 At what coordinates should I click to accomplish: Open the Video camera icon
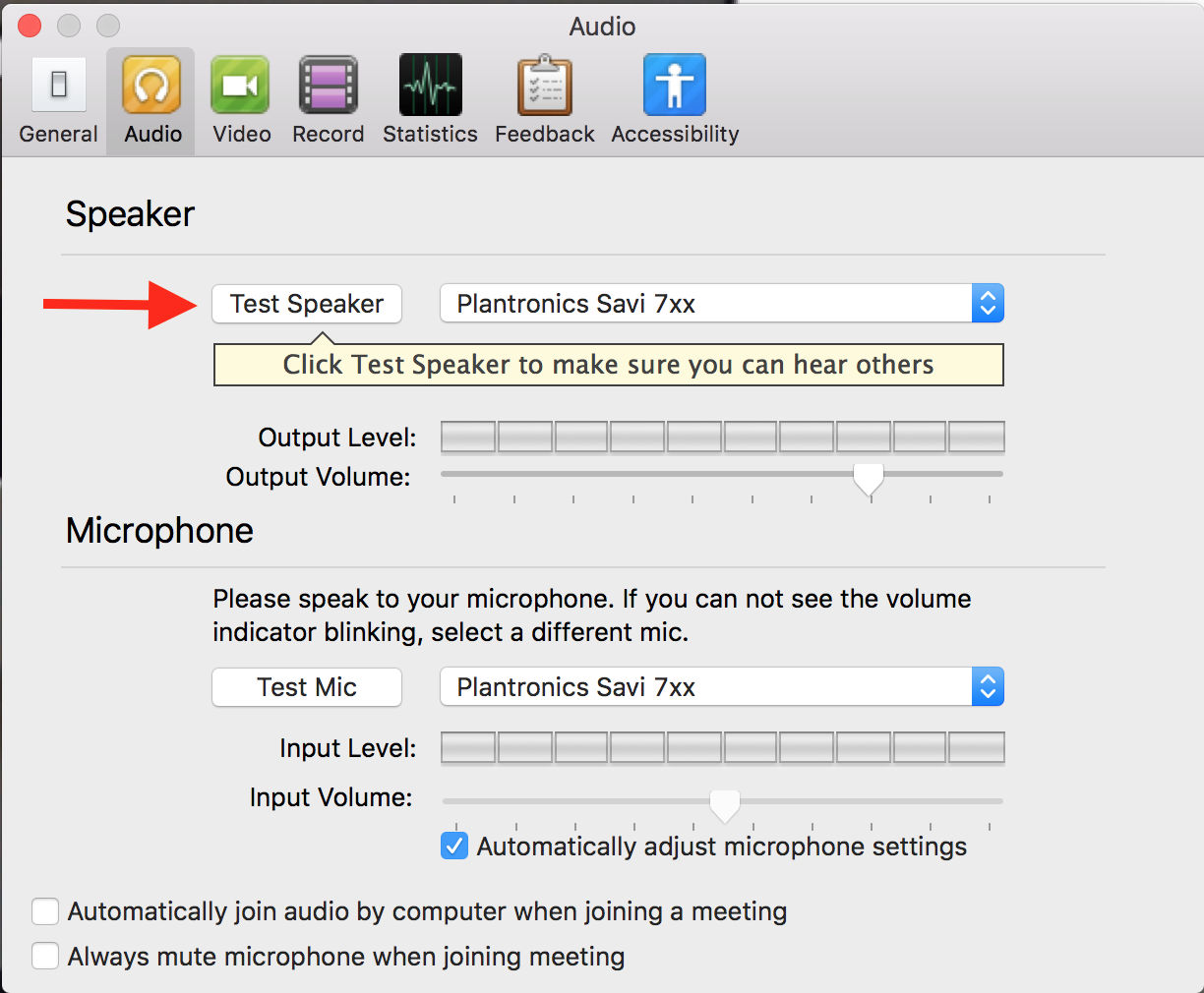(240, 86)
